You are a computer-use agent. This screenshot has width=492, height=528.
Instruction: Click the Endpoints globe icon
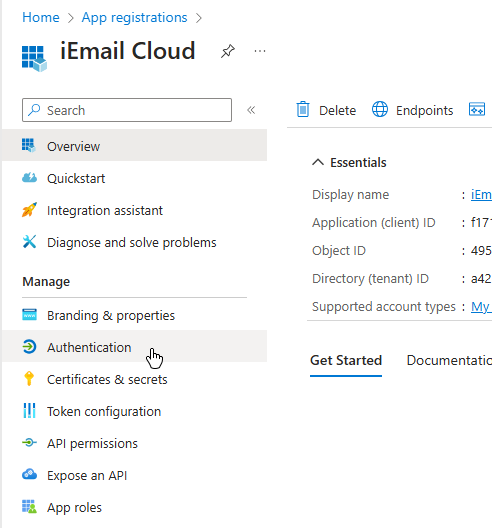[380, 109]
